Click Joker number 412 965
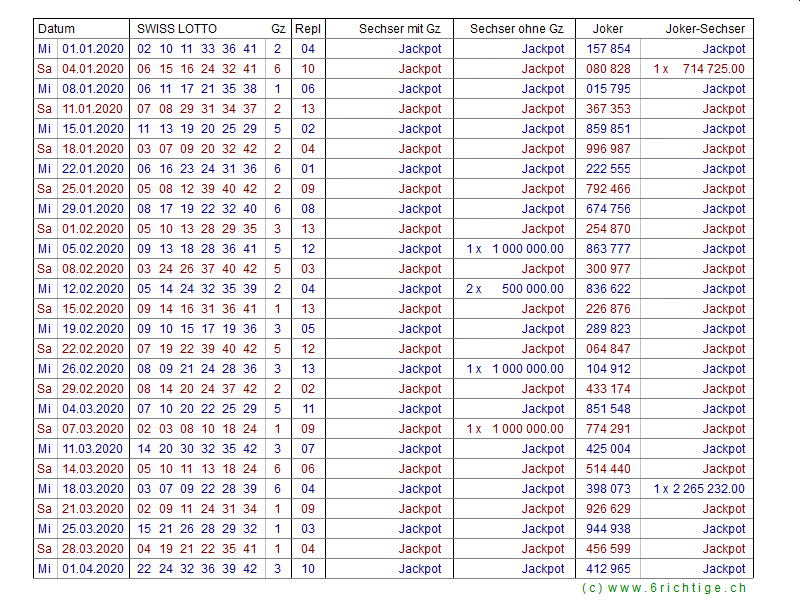This screenshot has height=600, width=800. tap(608, 569)
